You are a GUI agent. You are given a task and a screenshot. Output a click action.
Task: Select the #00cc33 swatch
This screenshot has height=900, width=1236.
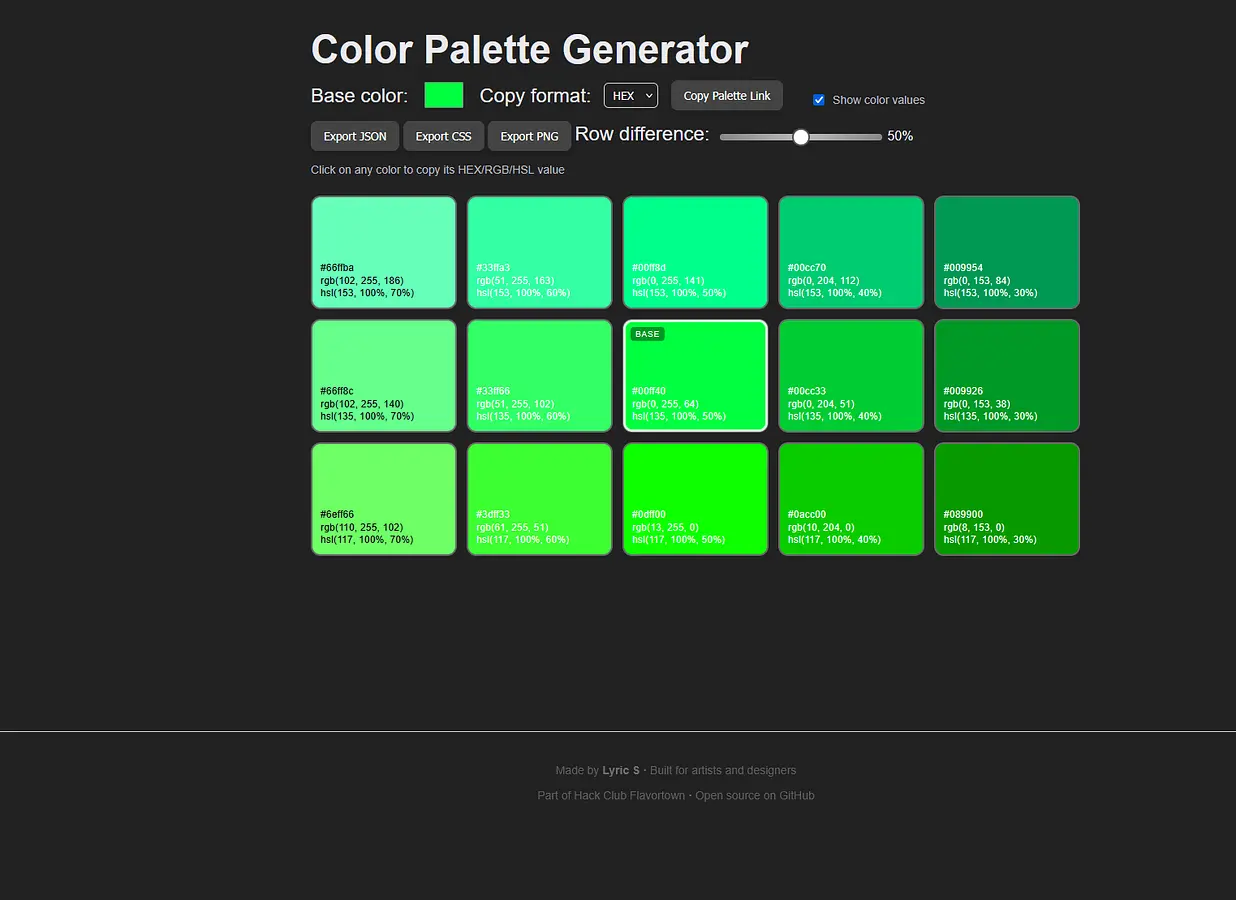point(851,375)
